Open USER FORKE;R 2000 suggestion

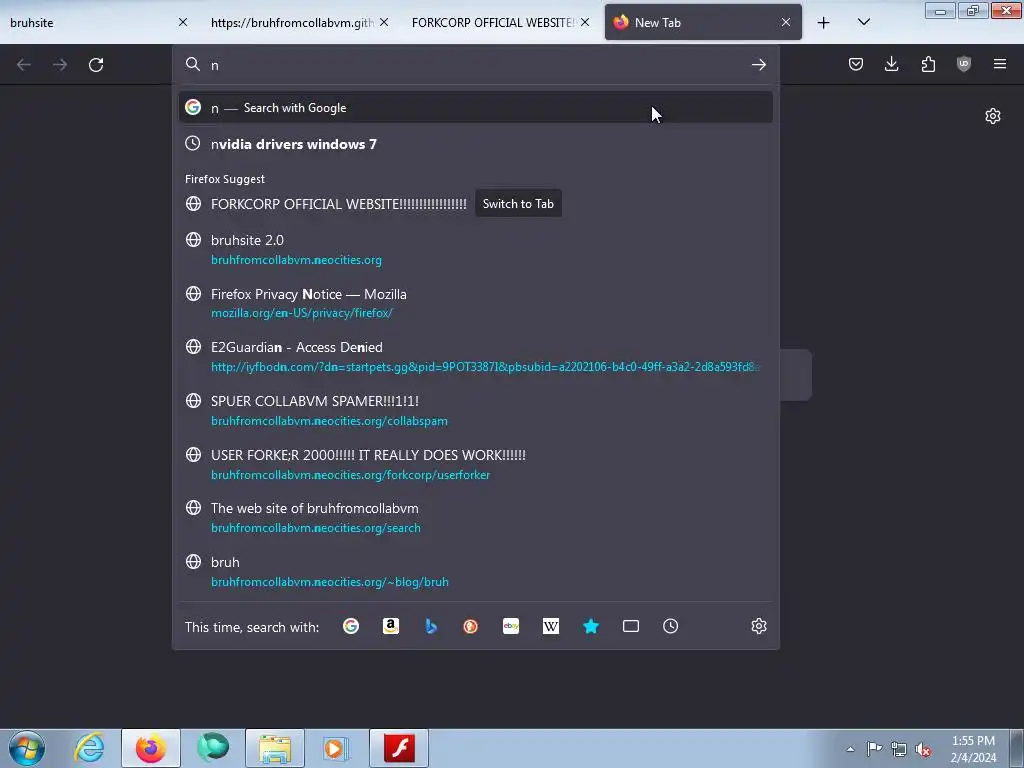[475, 464]
